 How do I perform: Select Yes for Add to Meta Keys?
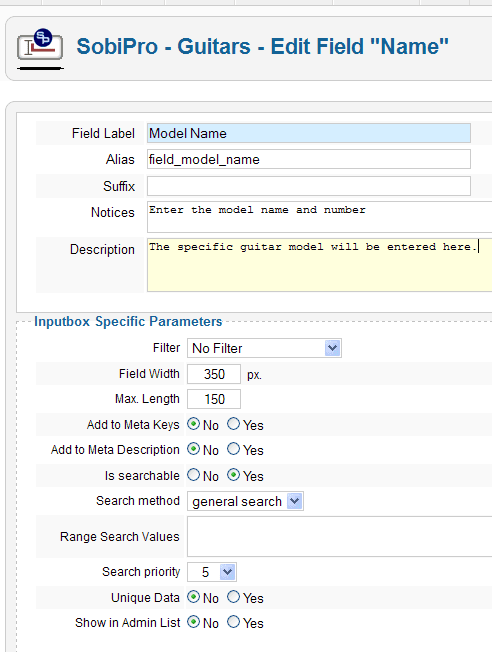[x=233, y=424]
